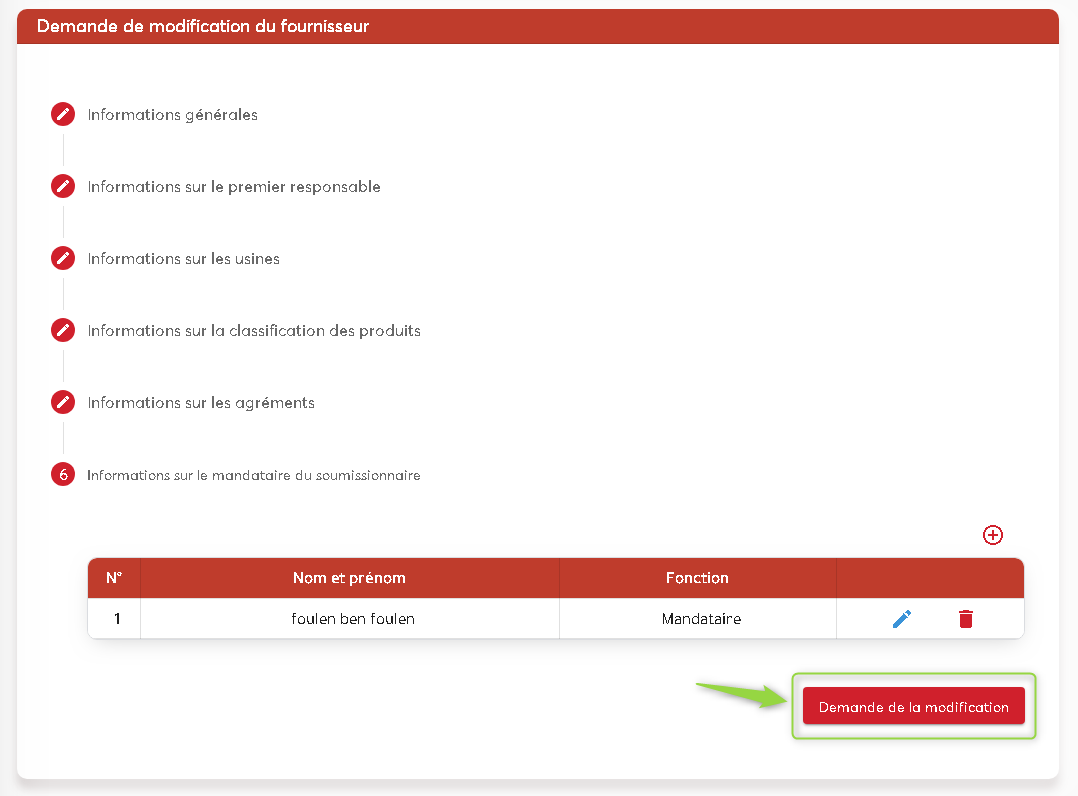
Task: Click the pencil icon beside agréments step
Action: 63,402
